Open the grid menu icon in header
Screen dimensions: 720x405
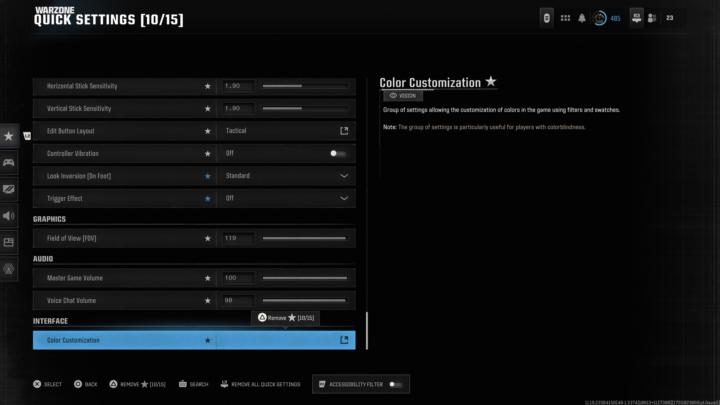(565, 18)
